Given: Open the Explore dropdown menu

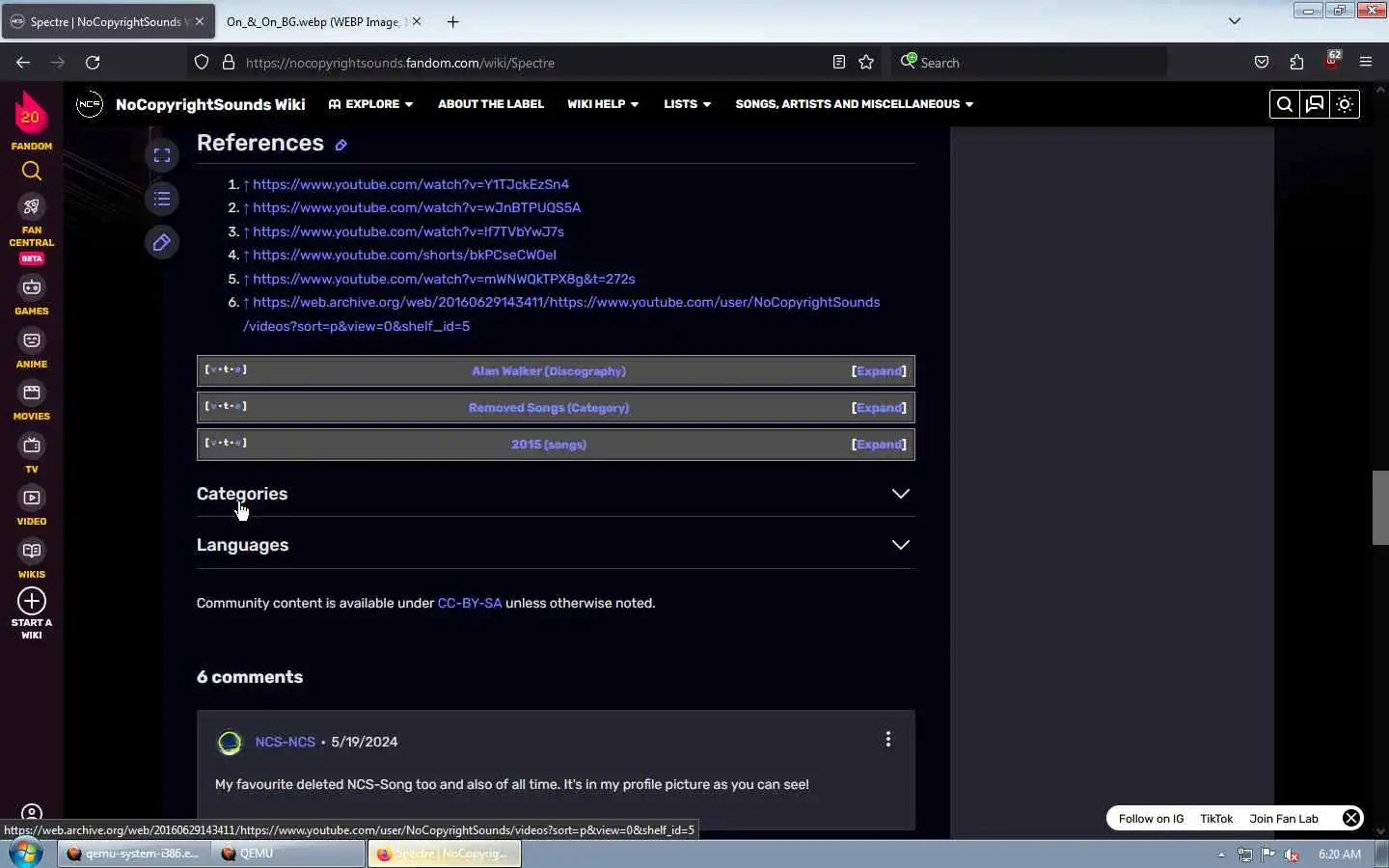Looking at the screenshot, I should pos(370,104).
